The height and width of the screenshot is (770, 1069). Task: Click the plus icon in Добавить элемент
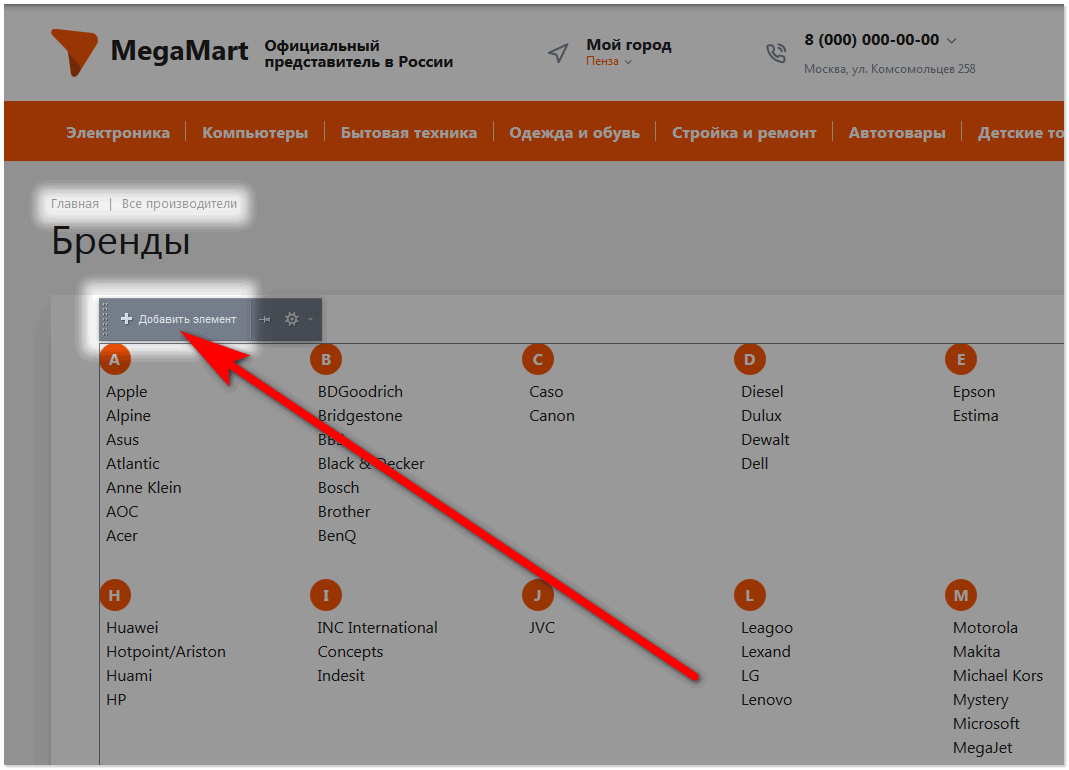(126, 319)
